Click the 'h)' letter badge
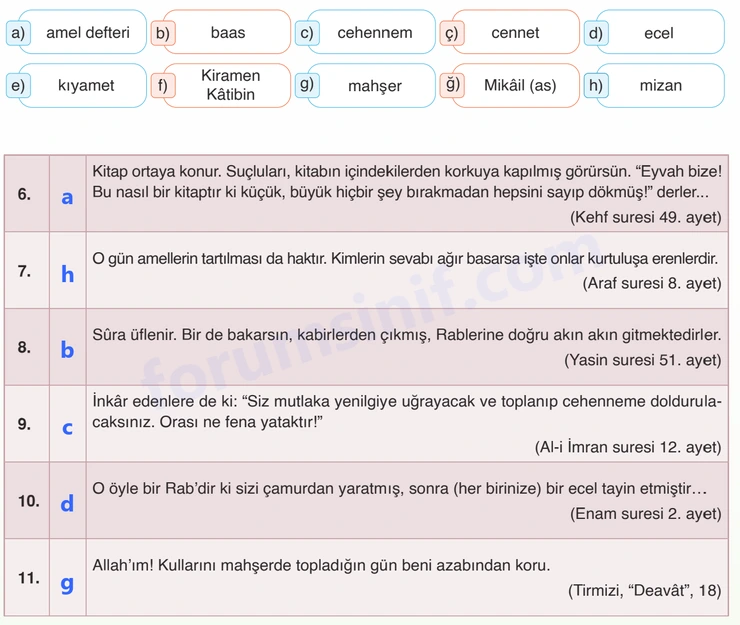 click(596, 85)
